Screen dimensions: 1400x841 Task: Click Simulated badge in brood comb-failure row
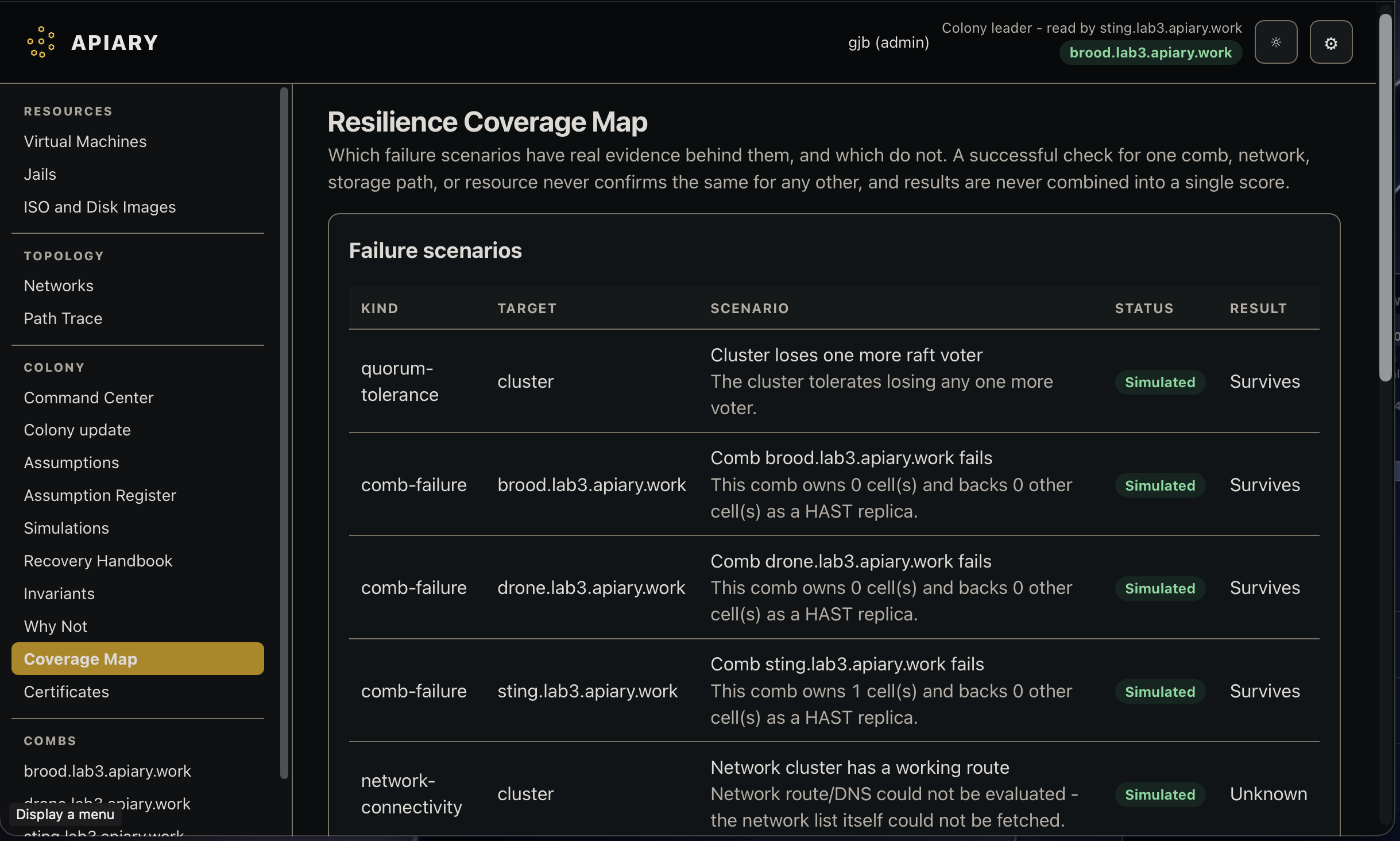[x=1159, y=485]
